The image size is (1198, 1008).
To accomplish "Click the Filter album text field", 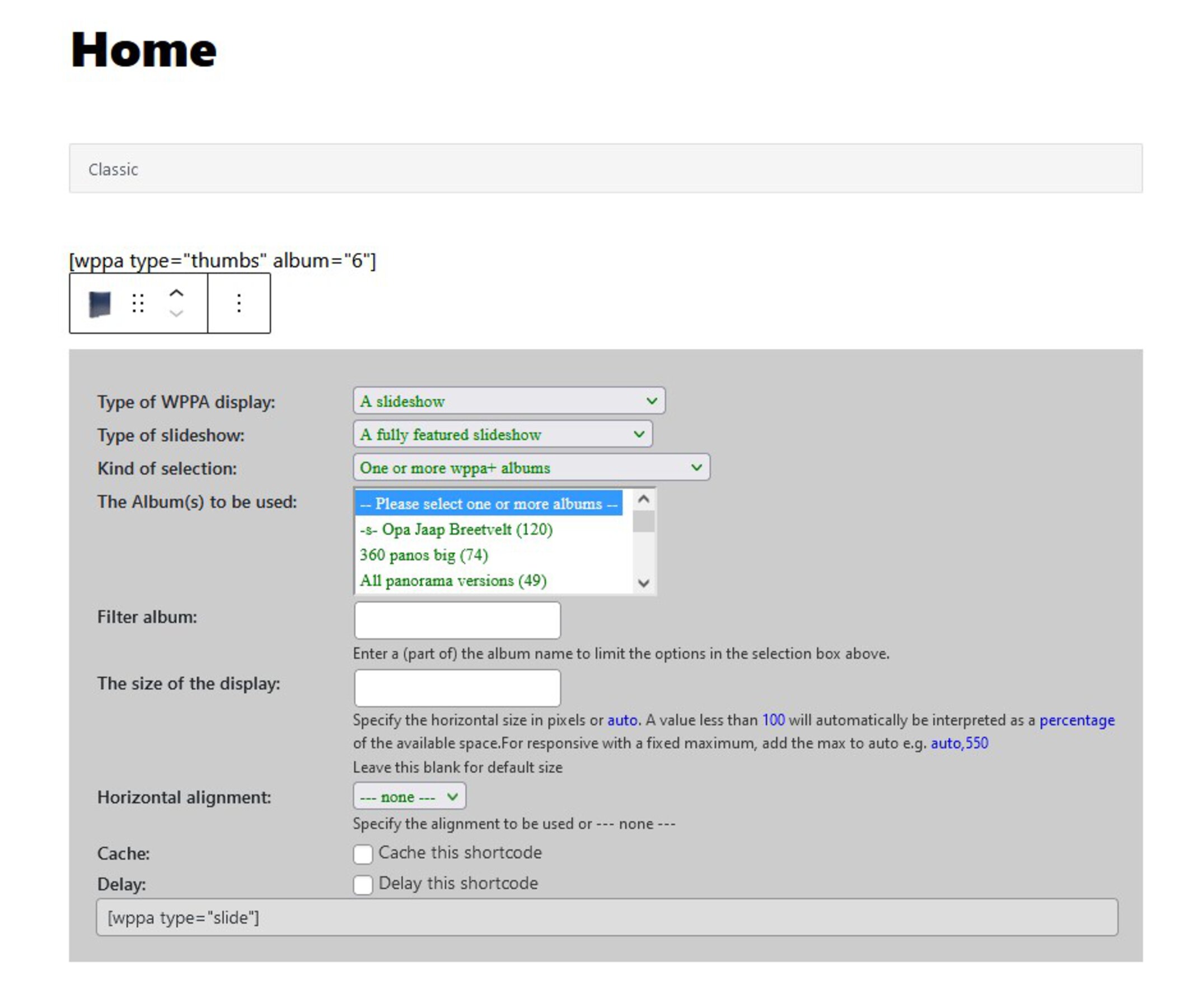I will (457, 620).
